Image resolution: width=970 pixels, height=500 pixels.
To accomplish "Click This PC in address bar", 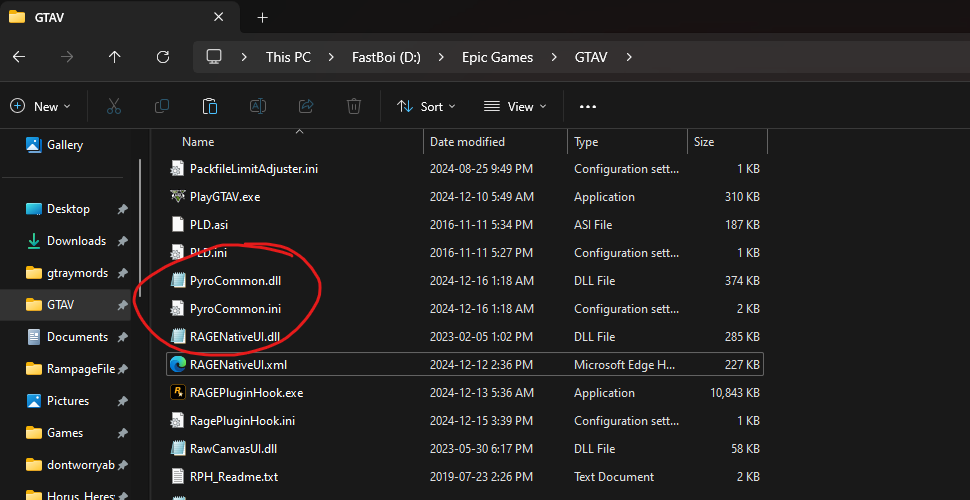I will (288, 58).
